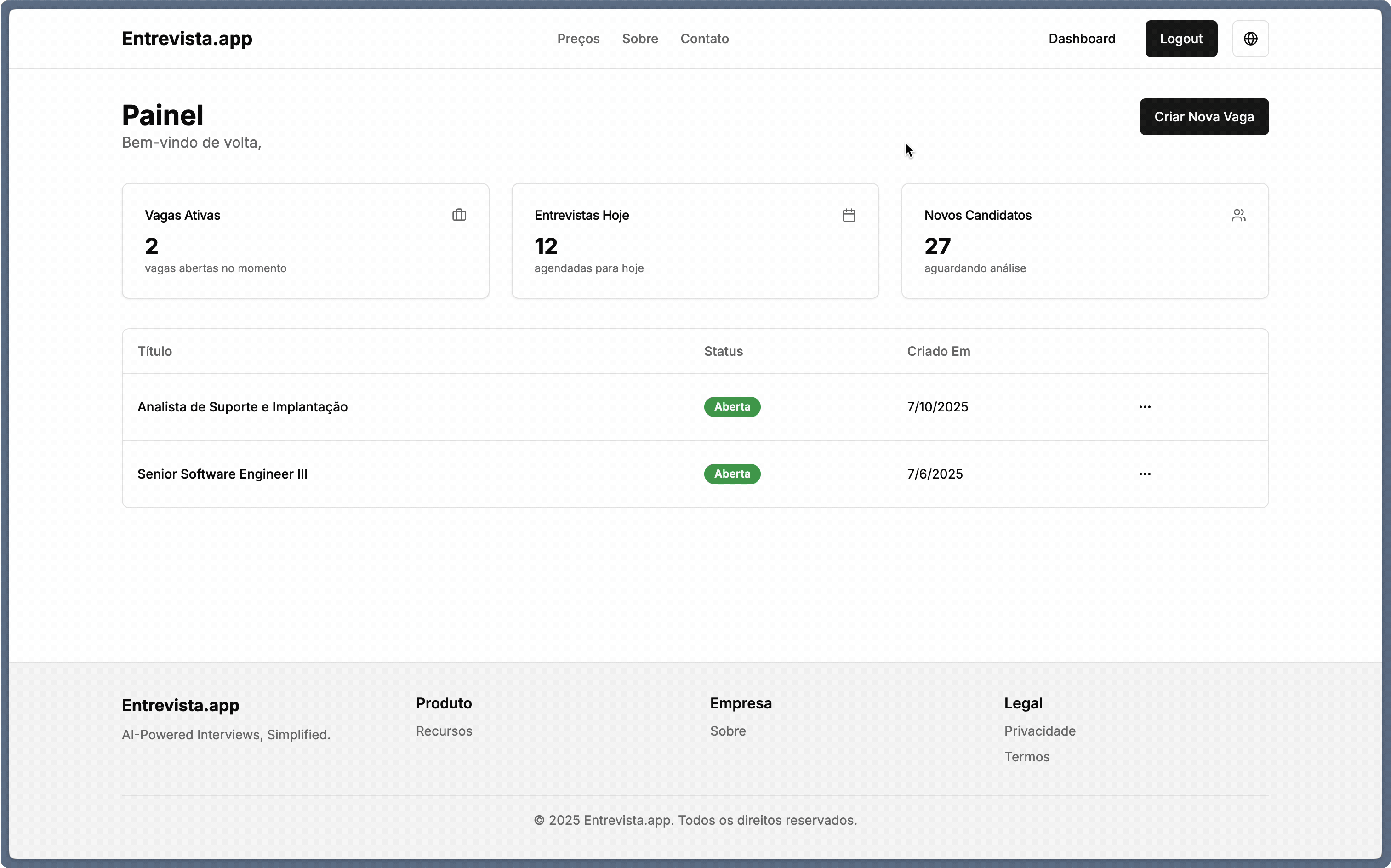Open the Dashboard link in header
Screen dimensions: 1391x868
(x=1082, y=39)
